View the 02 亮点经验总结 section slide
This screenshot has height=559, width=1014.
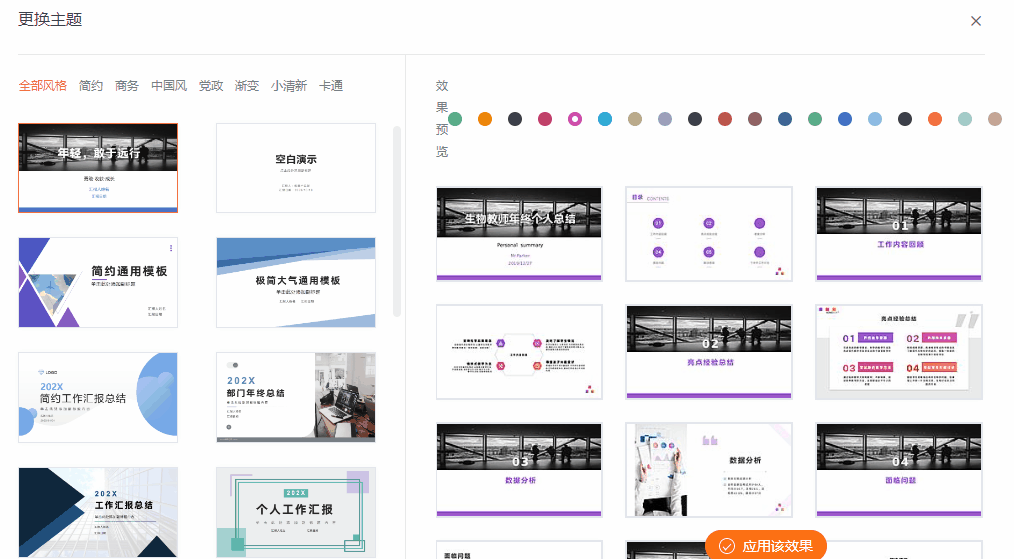709,352
